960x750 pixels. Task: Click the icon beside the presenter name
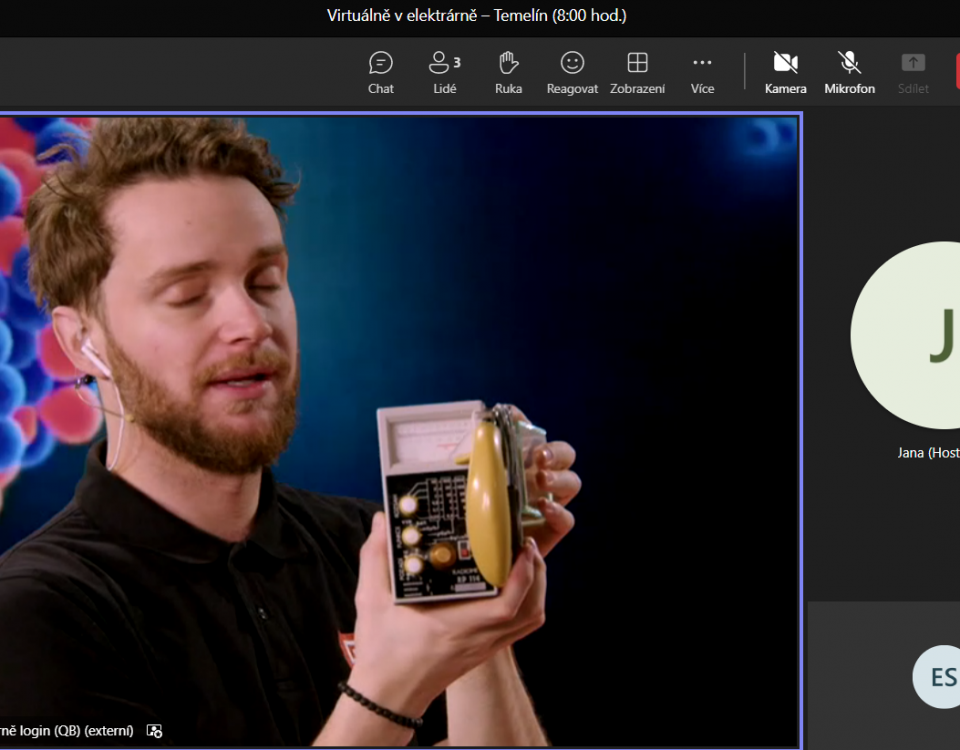(x=154, y=730)
